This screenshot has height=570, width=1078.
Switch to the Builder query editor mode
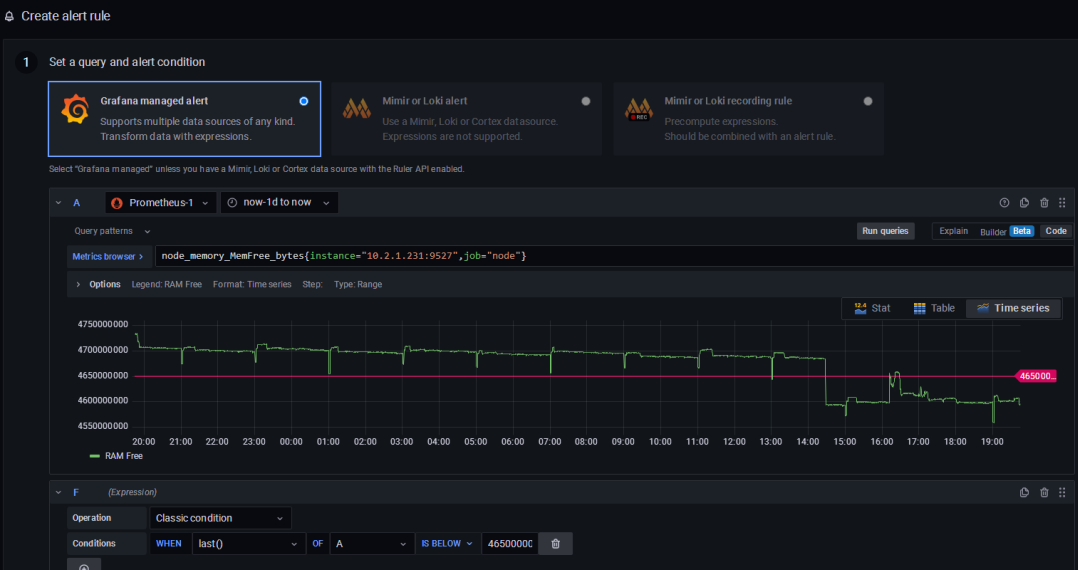coord(993,232)
